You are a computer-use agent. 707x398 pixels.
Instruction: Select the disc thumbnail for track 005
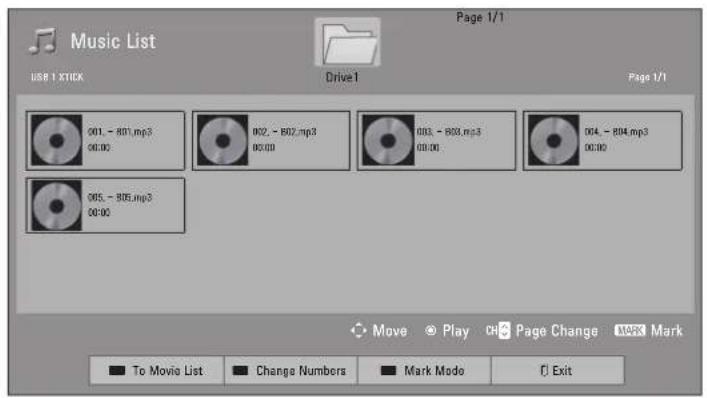pos(57,206)
